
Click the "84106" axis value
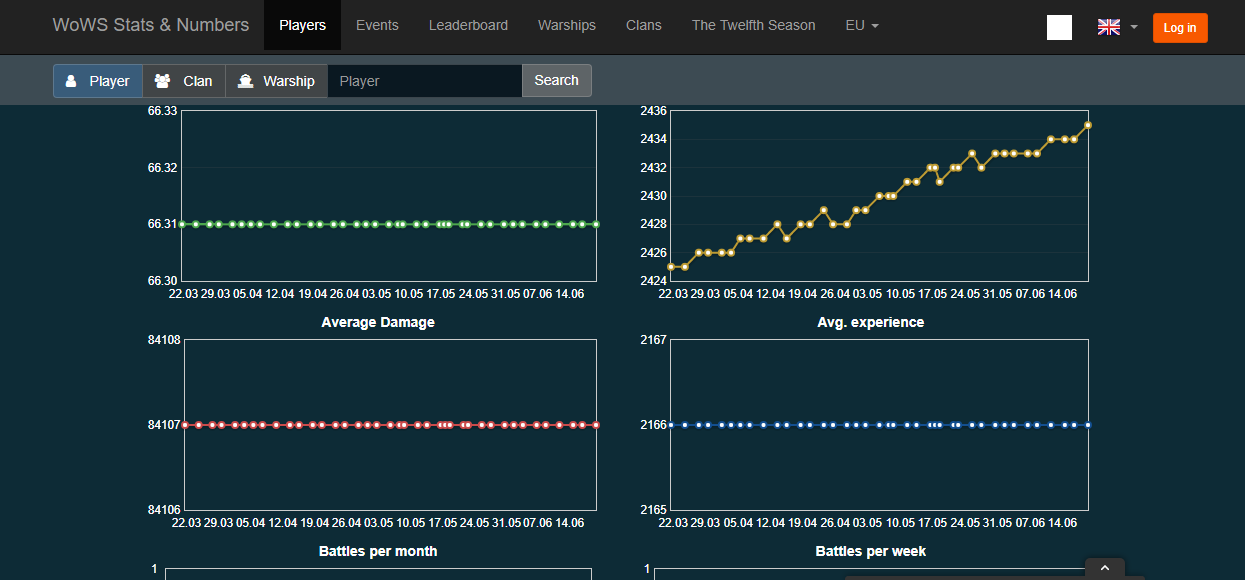coord(164,510)
